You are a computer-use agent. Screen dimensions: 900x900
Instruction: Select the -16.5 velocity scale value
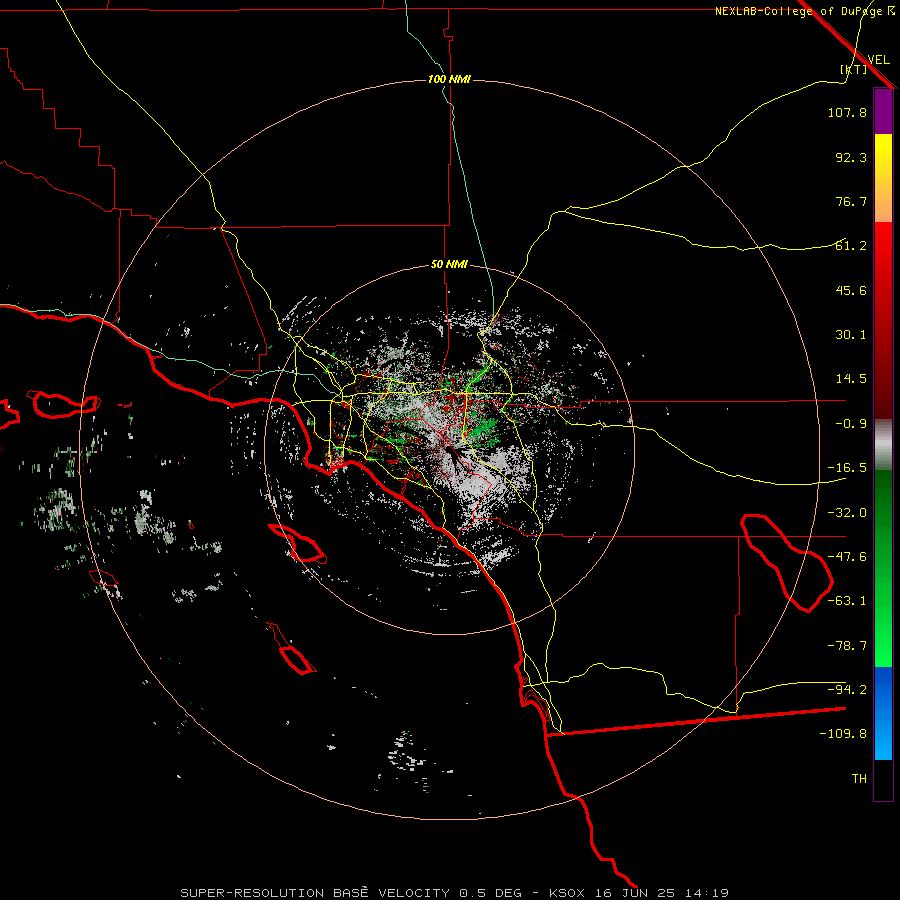click(847, 468)
